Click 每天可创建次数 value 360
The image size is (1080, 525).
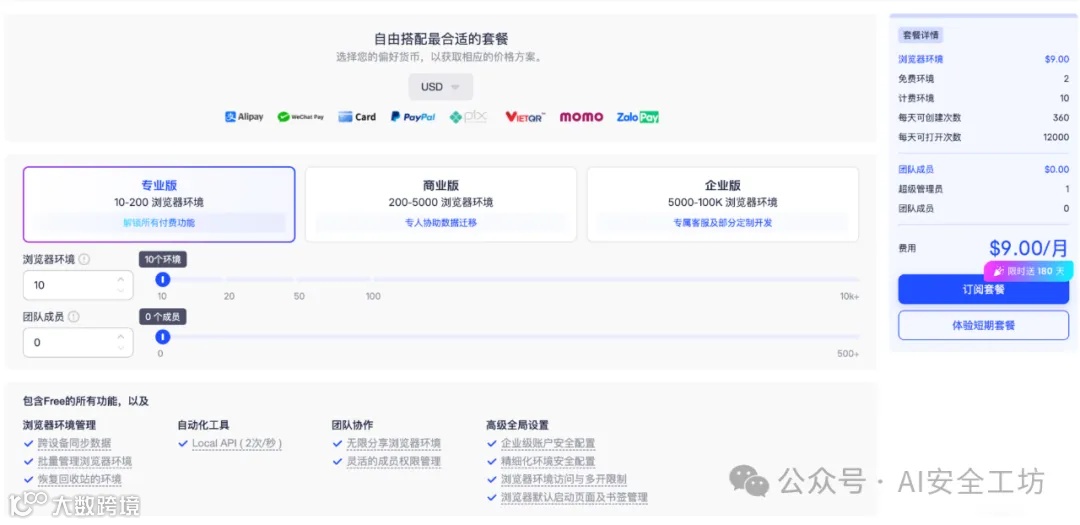1061,118
